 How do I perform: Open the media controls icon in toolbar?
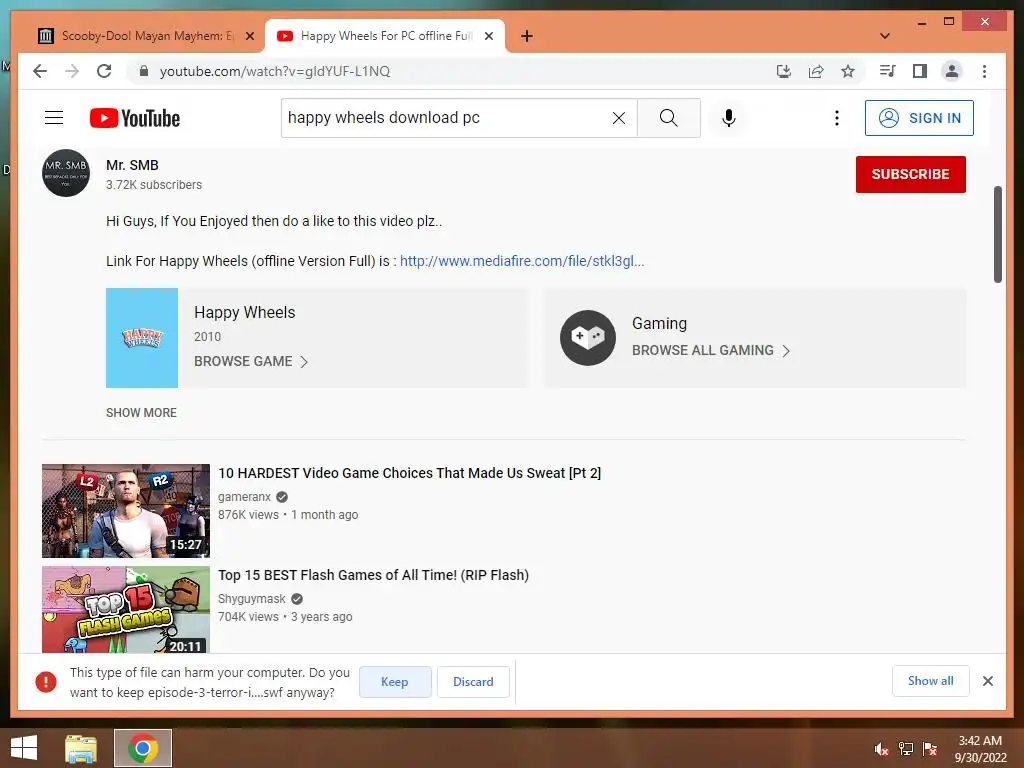[x=887, y=71]
